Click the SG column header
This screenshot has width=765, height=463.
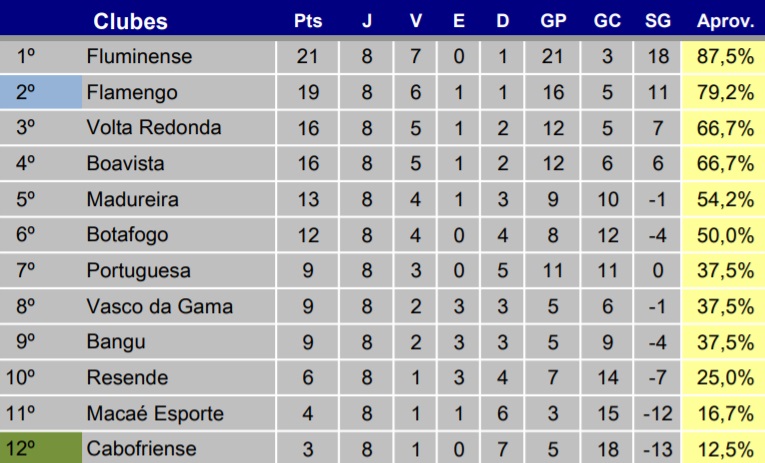(x=658, y=21)
